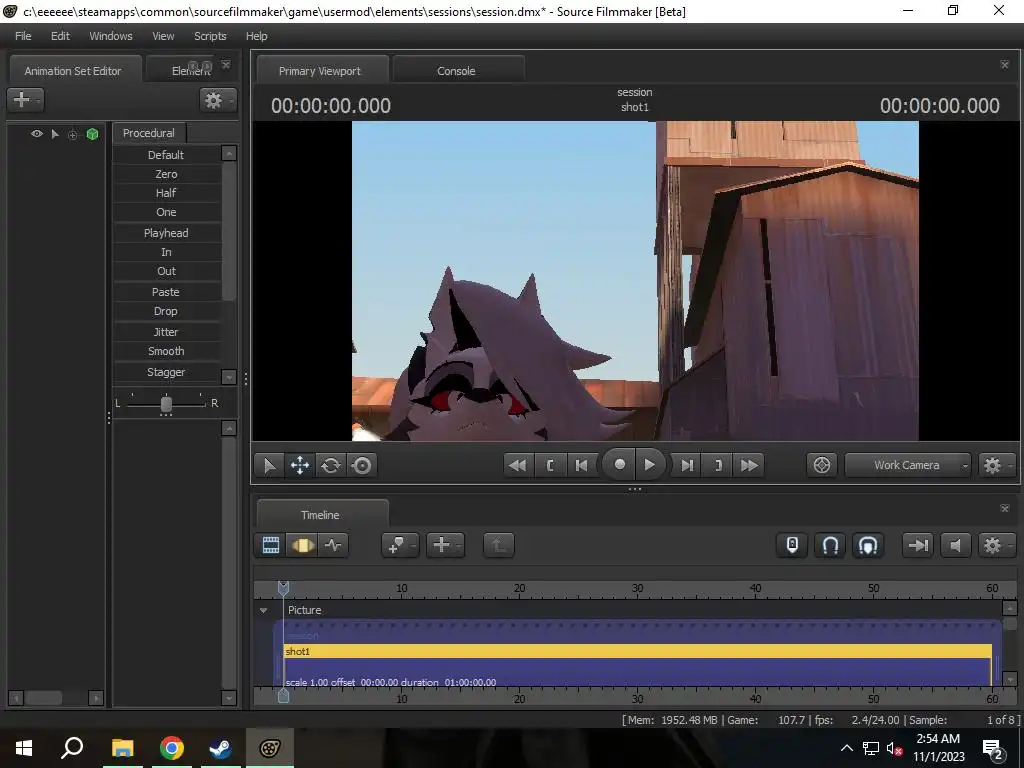Toggle the timeline ripple edit arrow icon
The width and height of the screenshot is (1024, 768).
[x=918, y=545]
